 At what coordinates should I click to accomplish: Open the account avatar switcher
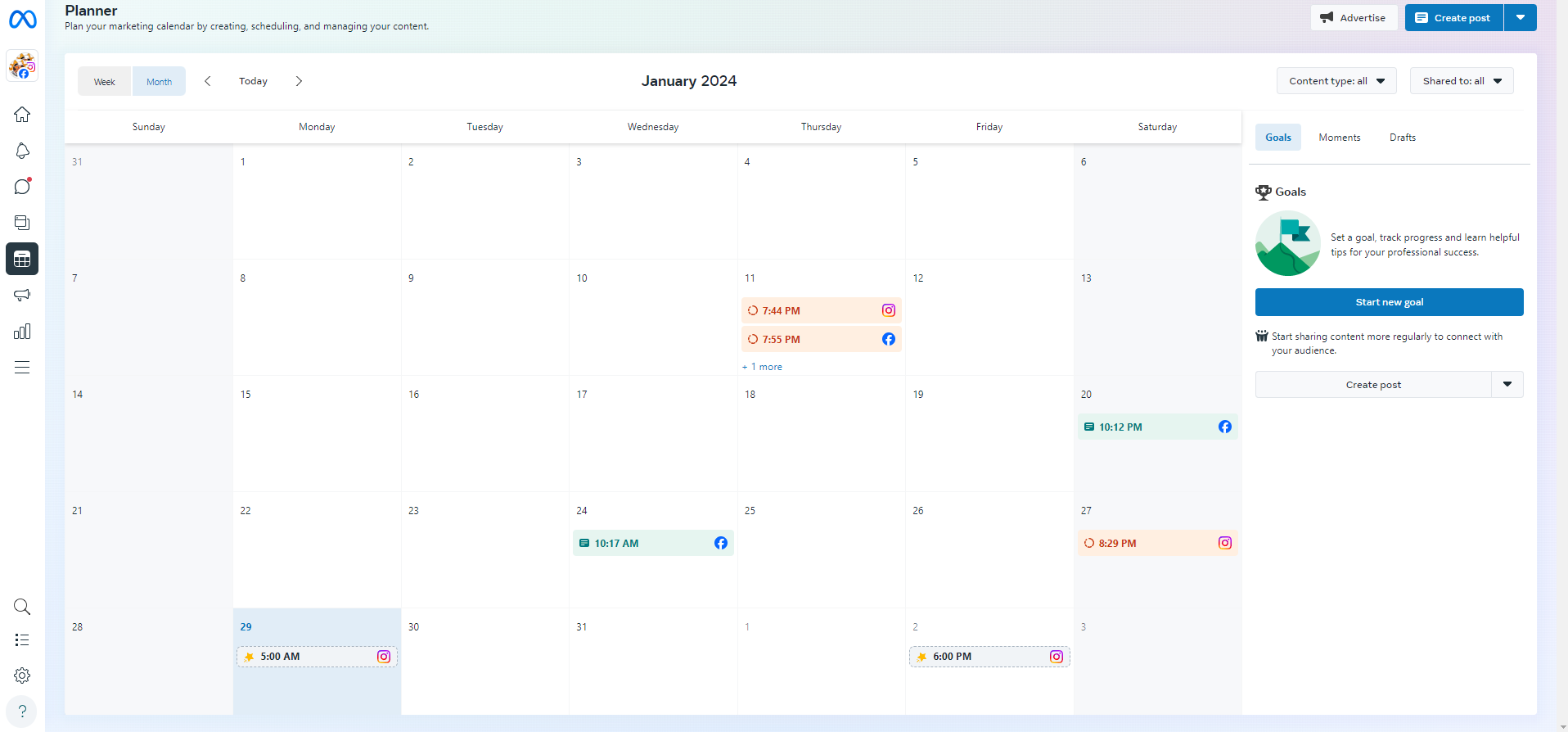[x=22, y=66]
